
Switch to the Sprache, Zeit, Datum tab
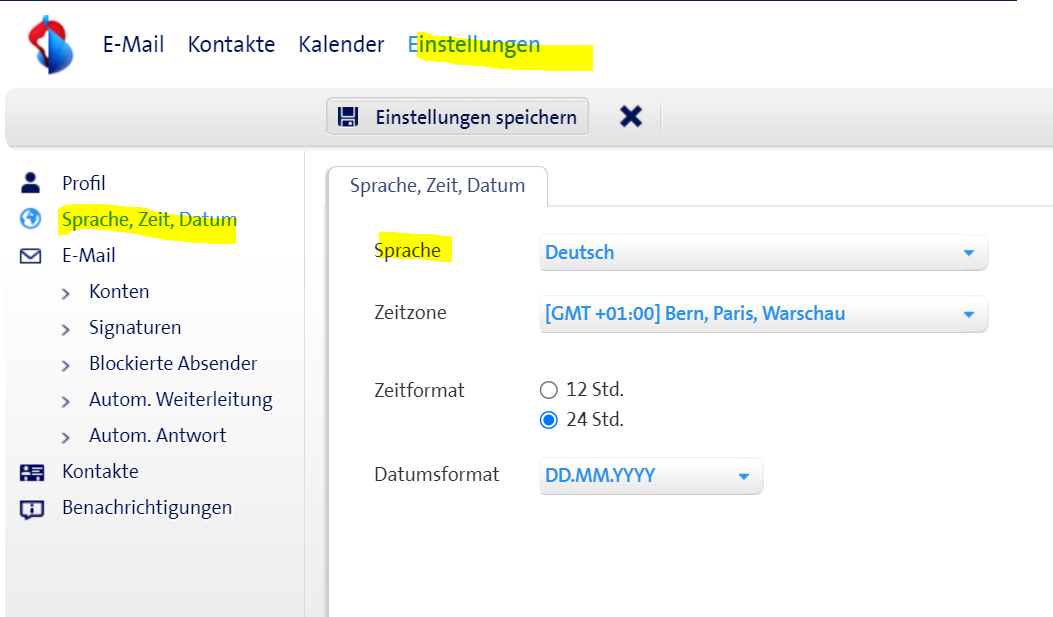click(437, 186)
